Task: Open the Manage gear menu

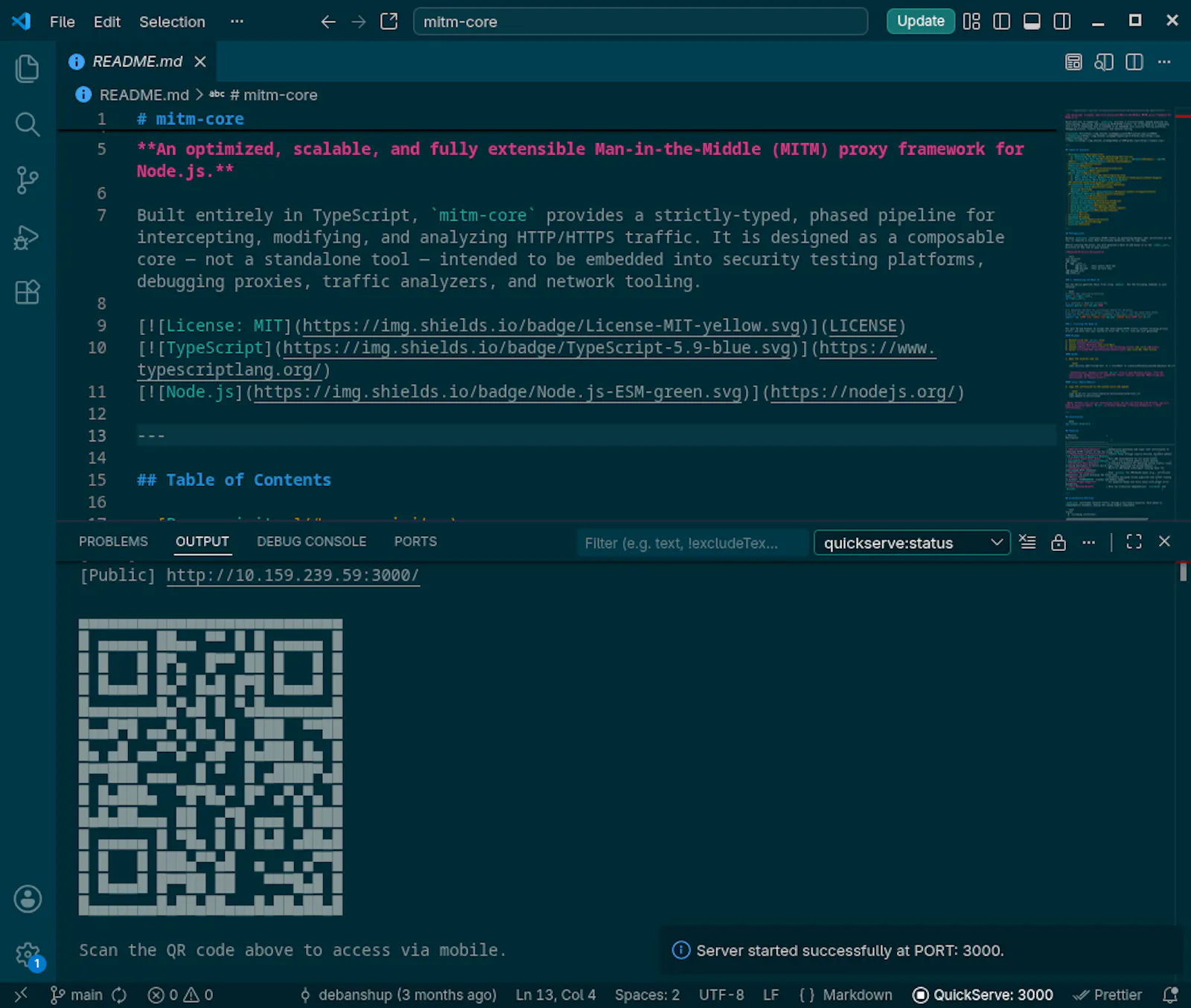Action: tap(28, 954)
